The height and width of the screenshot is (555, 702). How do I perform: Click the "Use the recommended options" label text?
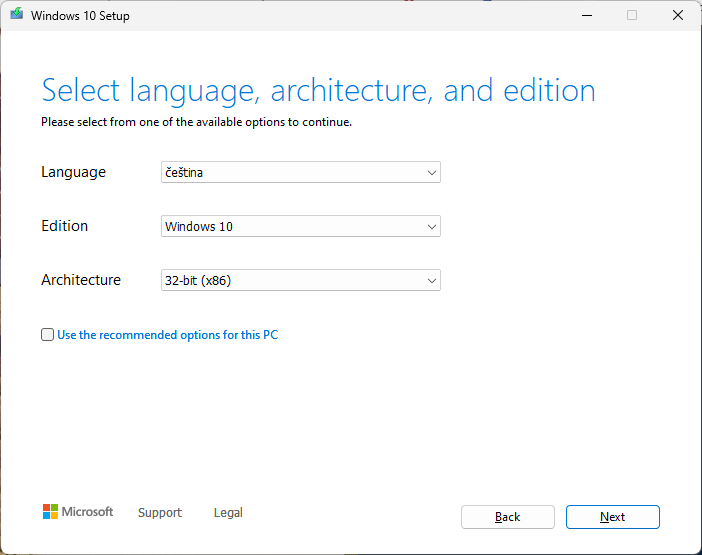(167, 335)
